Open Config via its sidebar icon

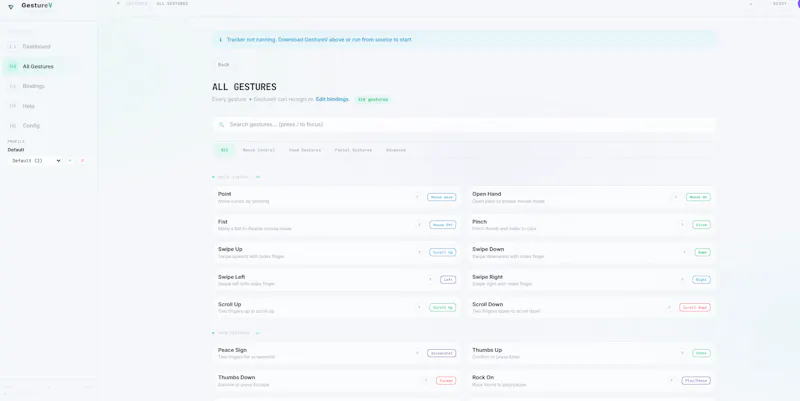tap(13, 126)
